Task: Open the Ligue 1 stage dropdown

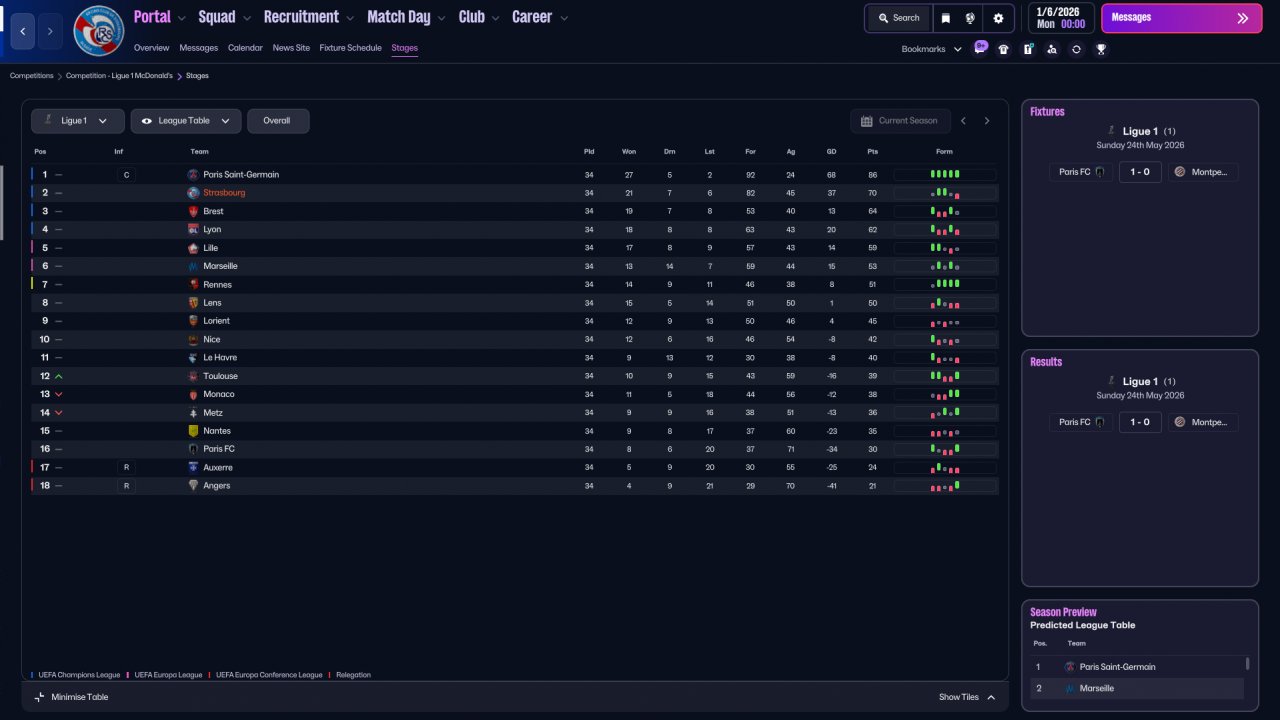Action: [x=78, y=121]
